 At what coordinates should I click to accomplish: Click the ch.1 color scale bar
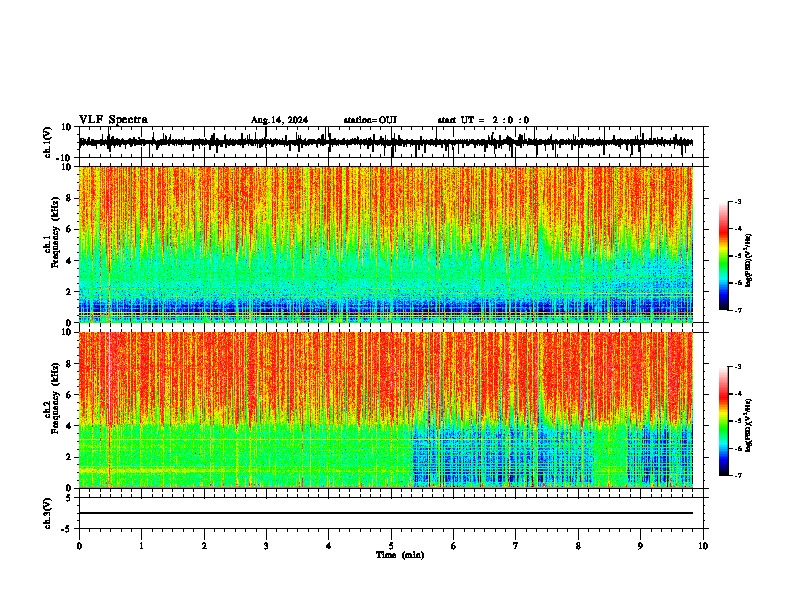click(x=724, y=256)
